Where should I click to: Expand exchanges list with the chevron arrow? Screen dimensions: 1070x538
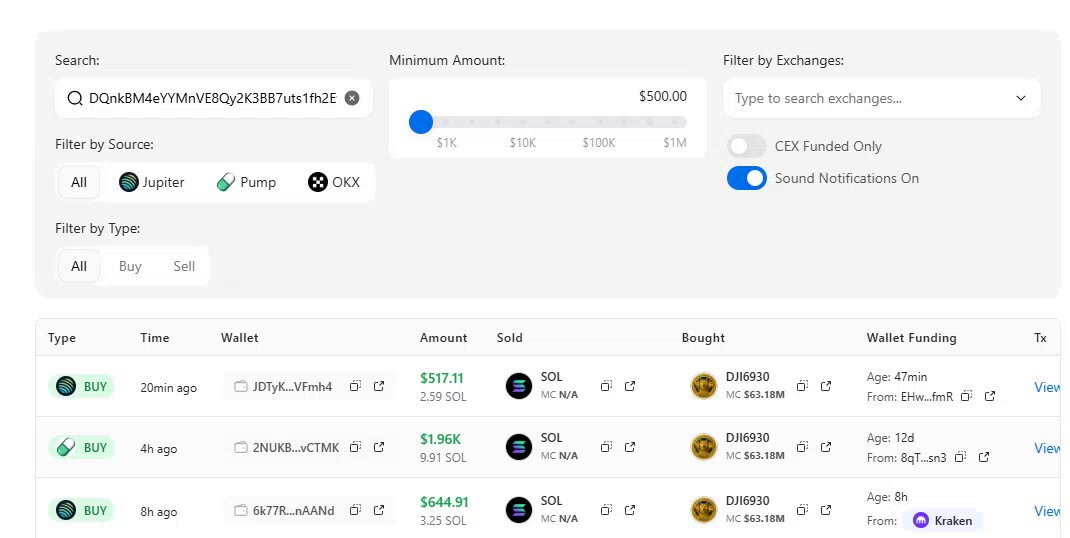(1021, 98)
